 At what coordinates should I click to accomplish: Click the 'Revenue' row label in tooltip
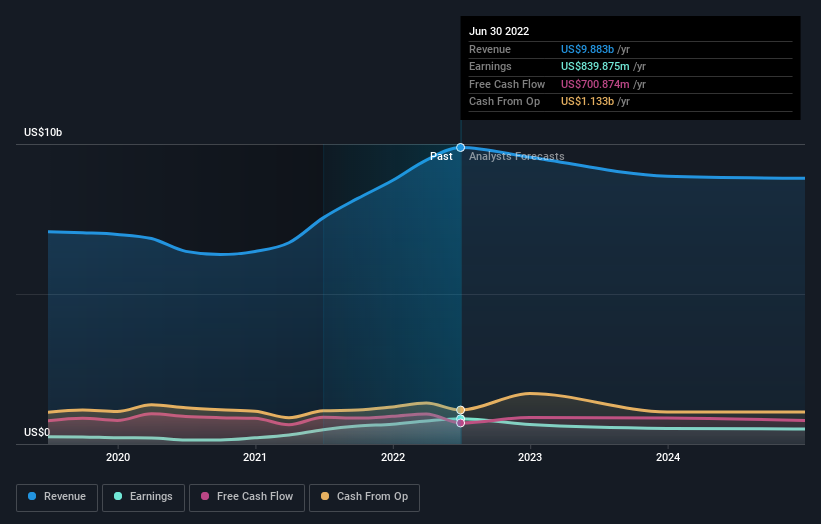(x=490, y=49)
